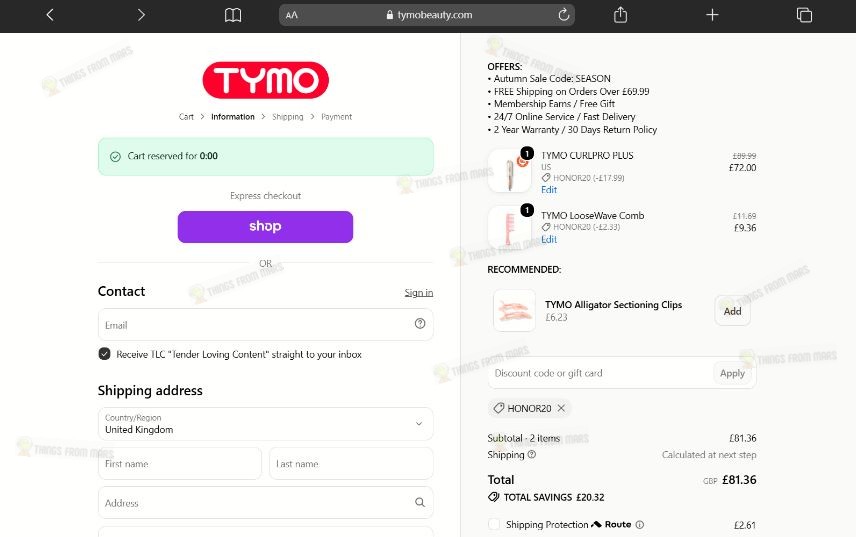
Task: Remove the HONOR20 discount code
Action: [561, 408]
